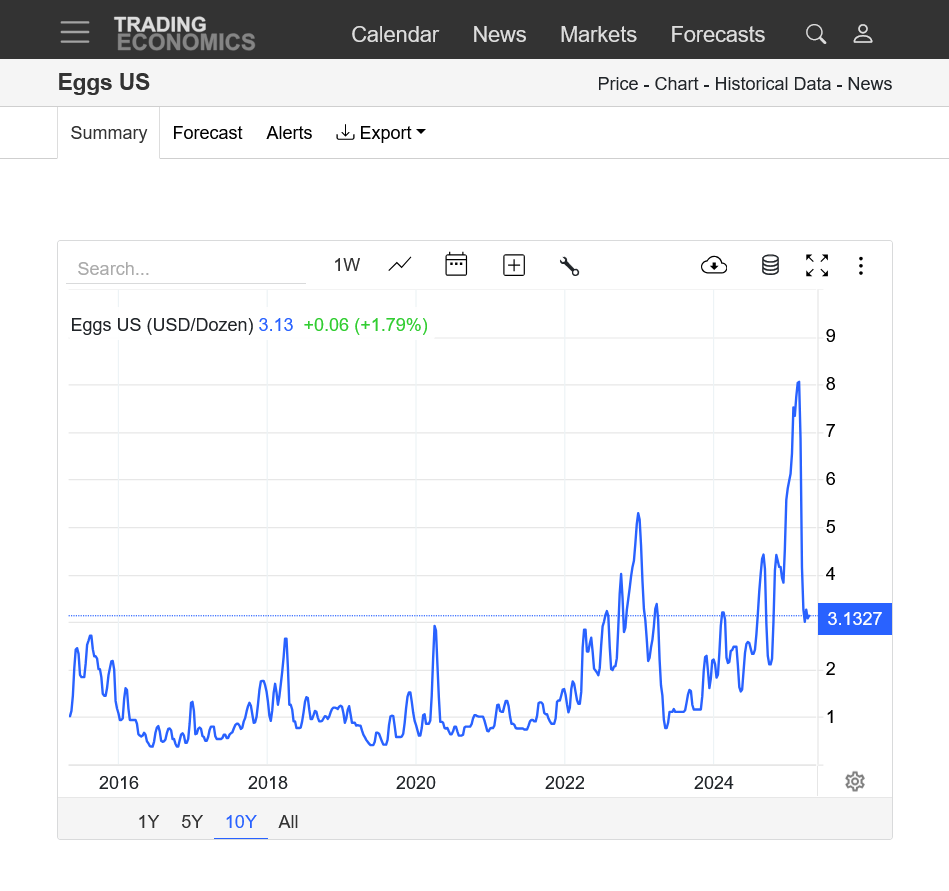The width and height of the screenshot is (949, 891).
Task: Click the search magnifier icon
Action: coord(816,34)
